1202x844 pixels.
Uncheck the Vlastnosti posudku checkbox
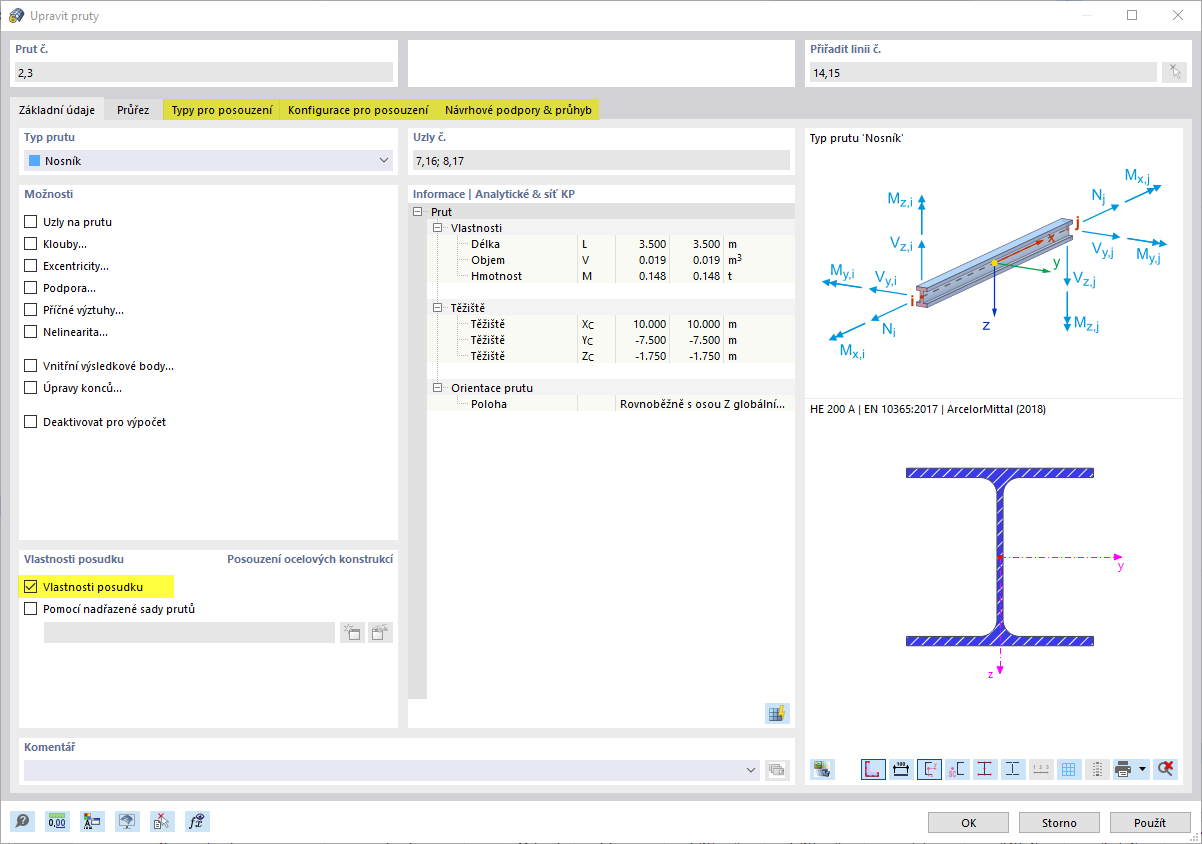point(30,587)
